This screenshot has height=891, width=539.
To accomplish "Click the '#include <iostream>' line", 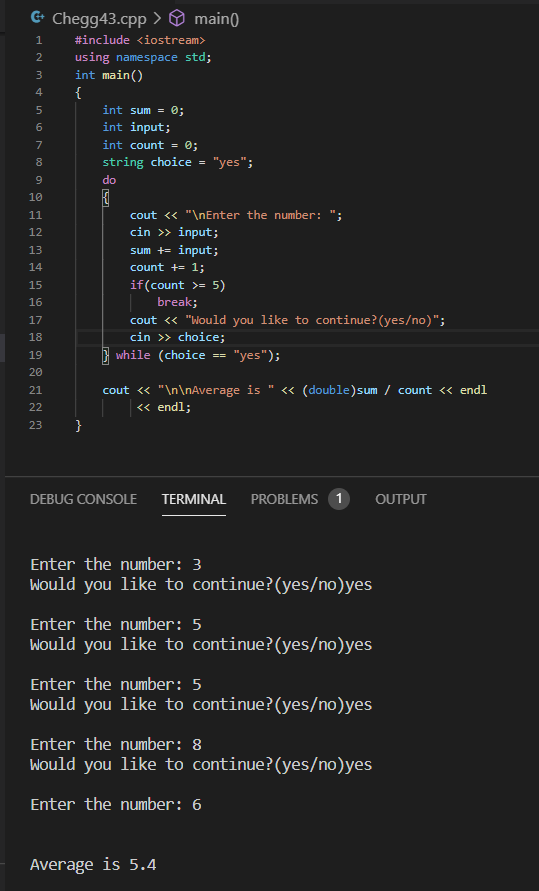I will pos(140,40).
